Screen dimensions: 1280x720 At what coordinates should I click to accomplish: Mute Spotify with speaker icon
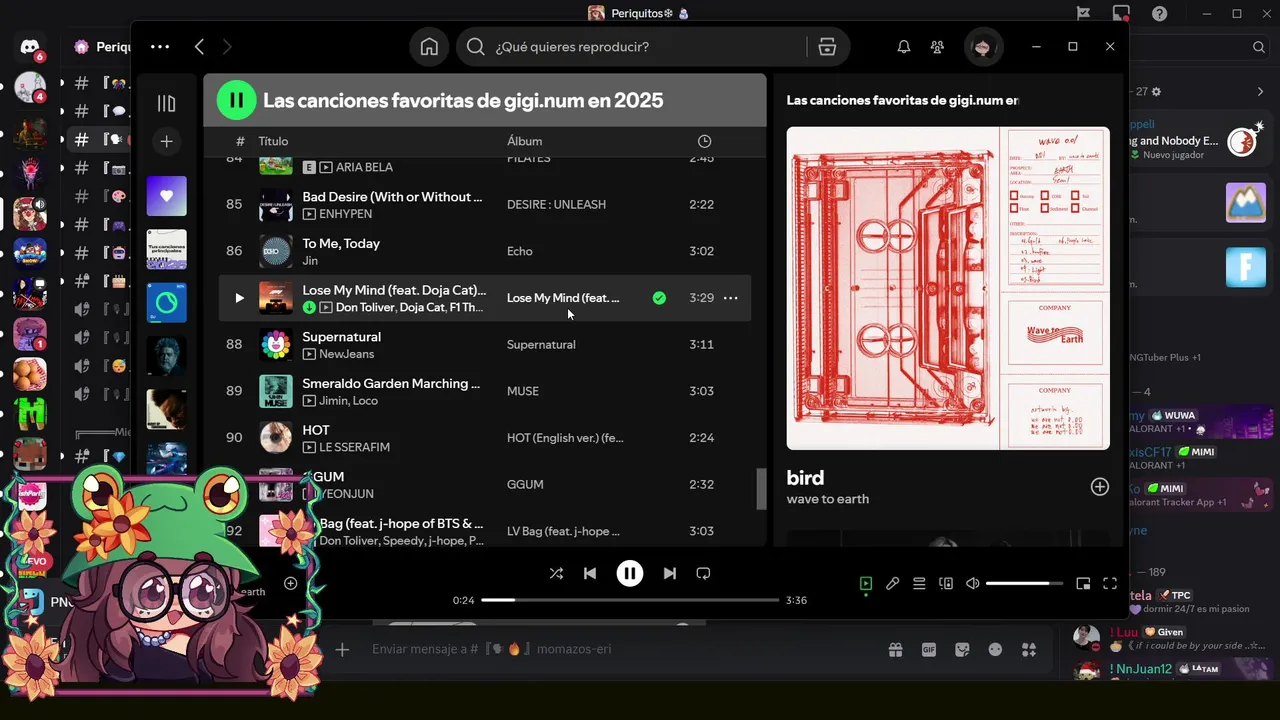tap(973, 584)
